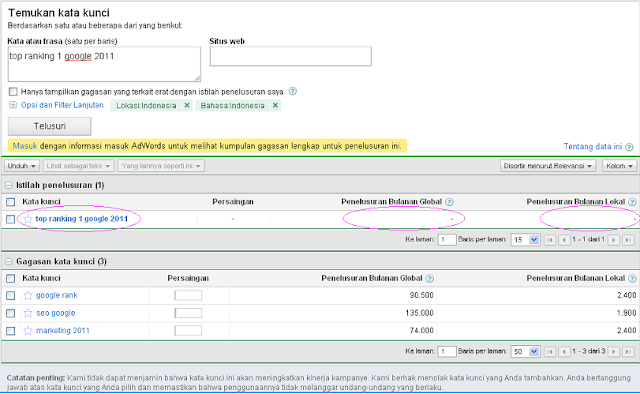Screen dimensions: 640x394
Task: Open the Kolom dropdown
Action: click(619, 166)
